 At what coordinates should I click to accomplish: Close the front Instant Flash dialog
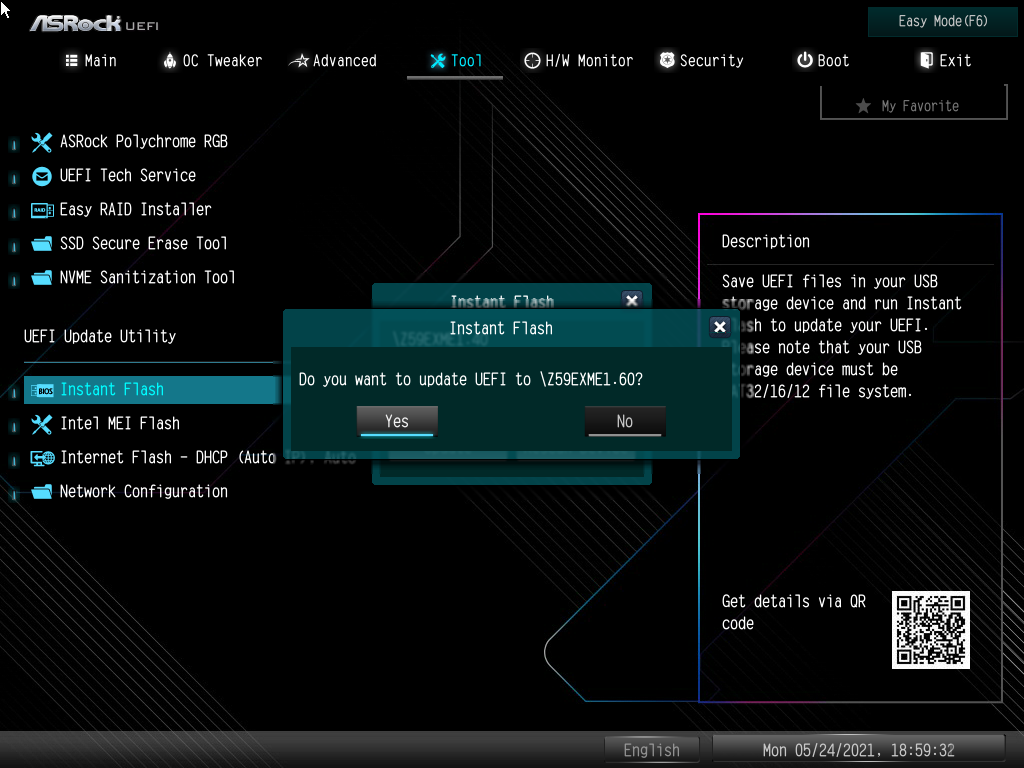720,327
